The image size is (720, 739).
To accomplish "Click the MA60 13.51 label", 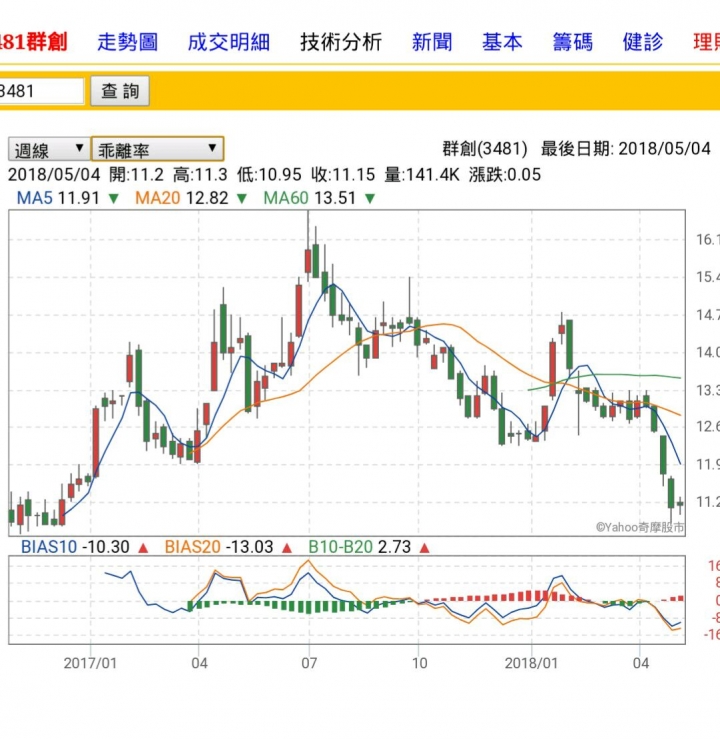I will (310, 198).
